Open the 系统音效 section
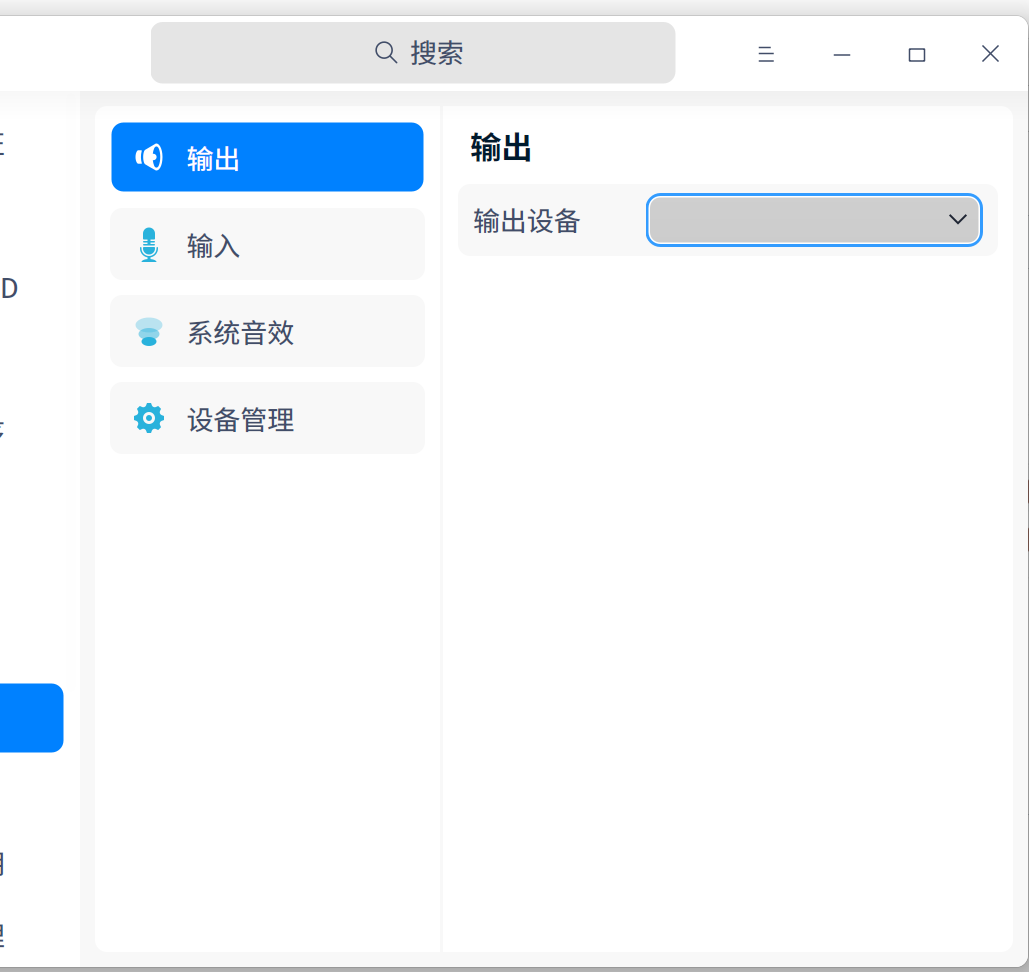The image size is (1029, 972). (x=267, y=331)
